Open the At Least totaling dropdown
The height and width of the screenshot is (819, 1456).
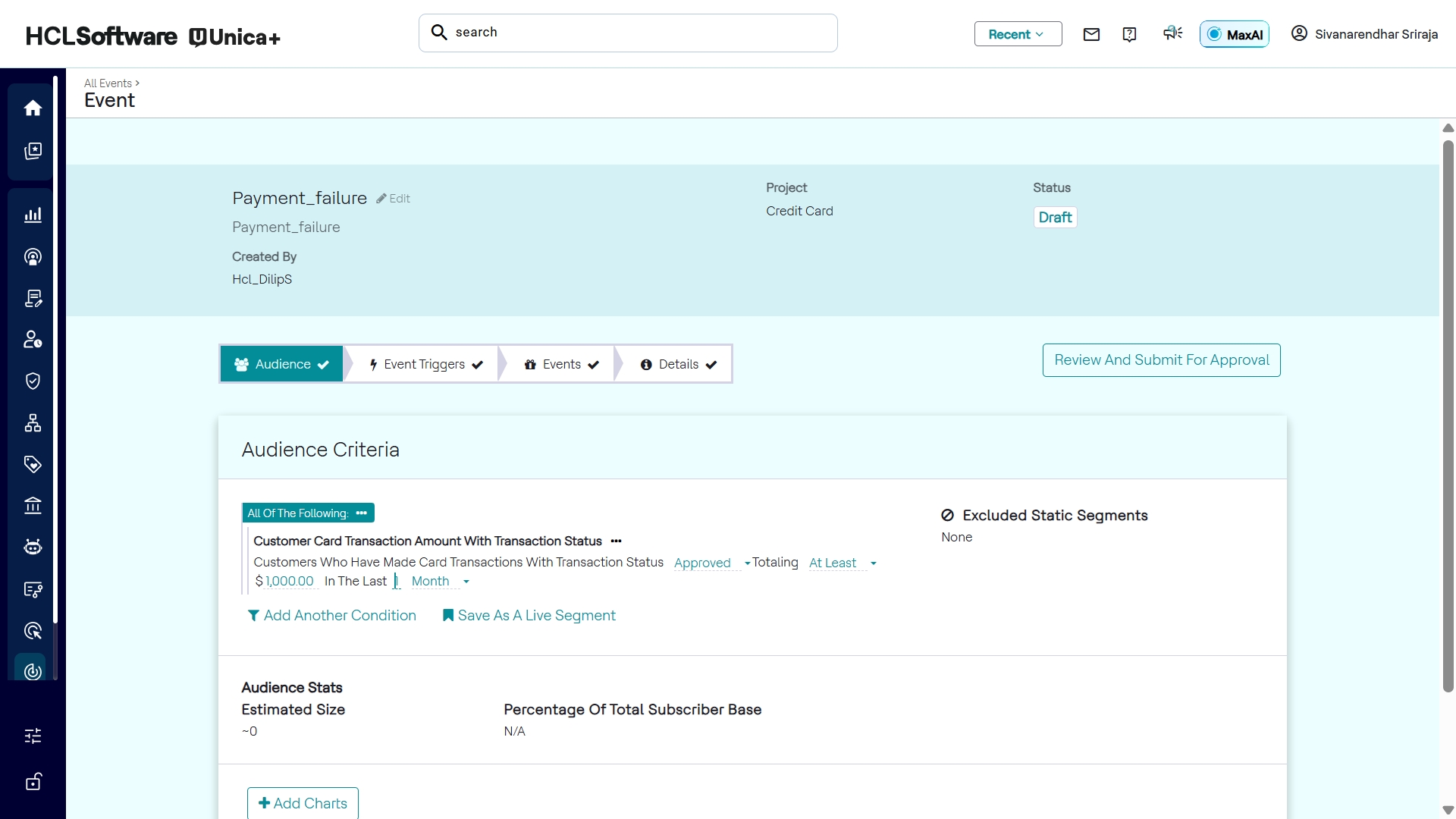842,563
